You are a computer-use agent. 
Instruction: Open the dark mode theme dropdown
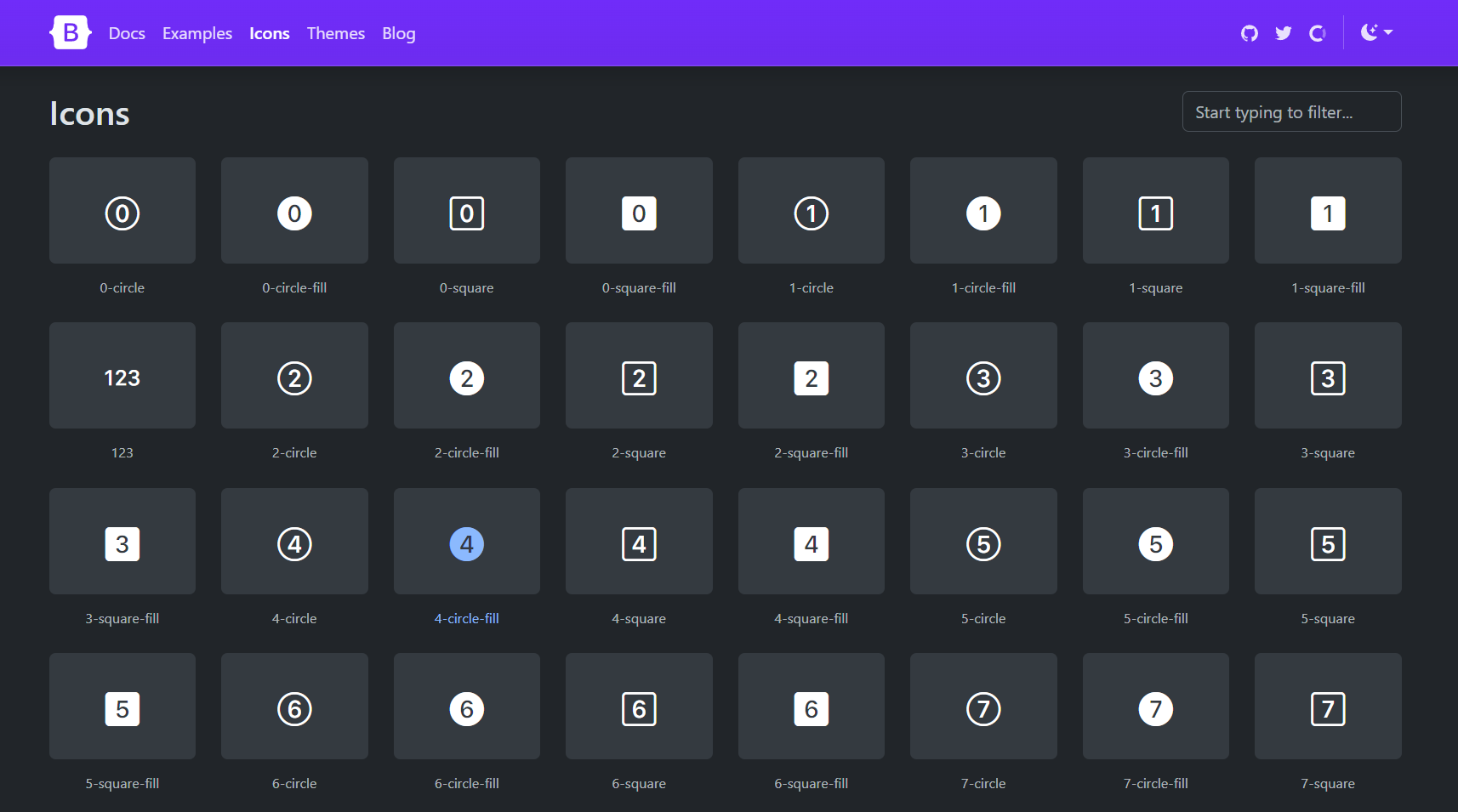[1376, 32]
